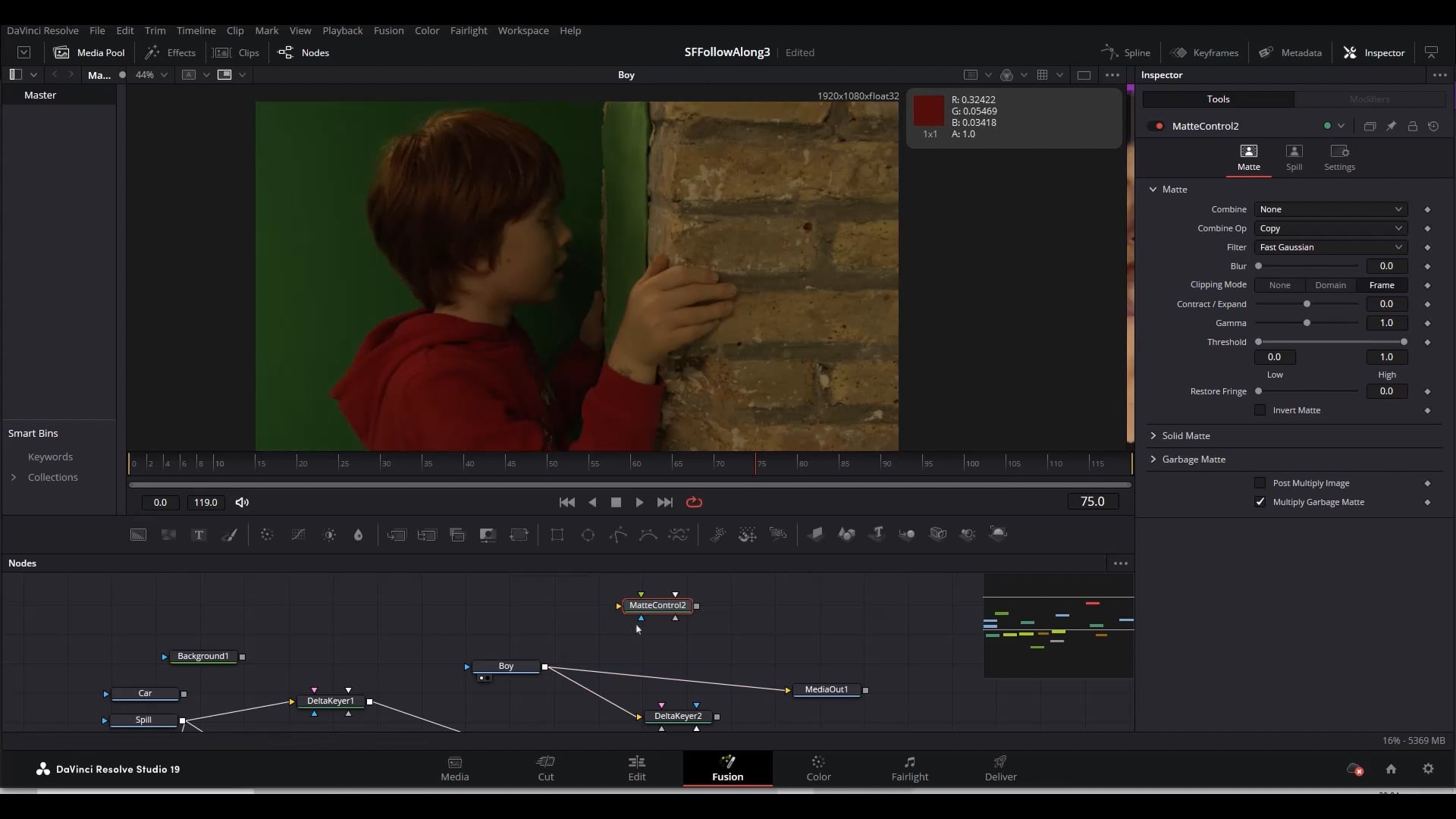Add a B-Spline mask from the toolbar
The height and width of the screenshot is (819, 1456).
tap(648, 535)
